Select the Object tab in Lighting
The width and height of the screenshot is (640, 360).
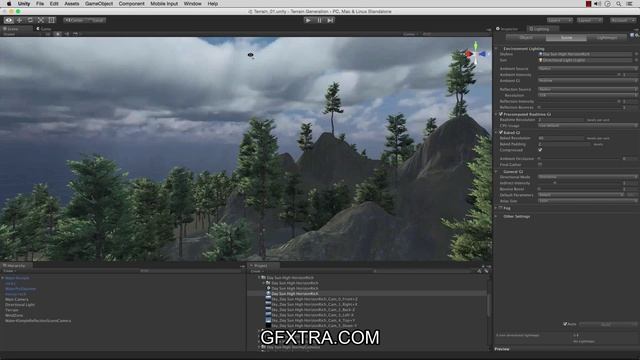[x=526, y=38]
